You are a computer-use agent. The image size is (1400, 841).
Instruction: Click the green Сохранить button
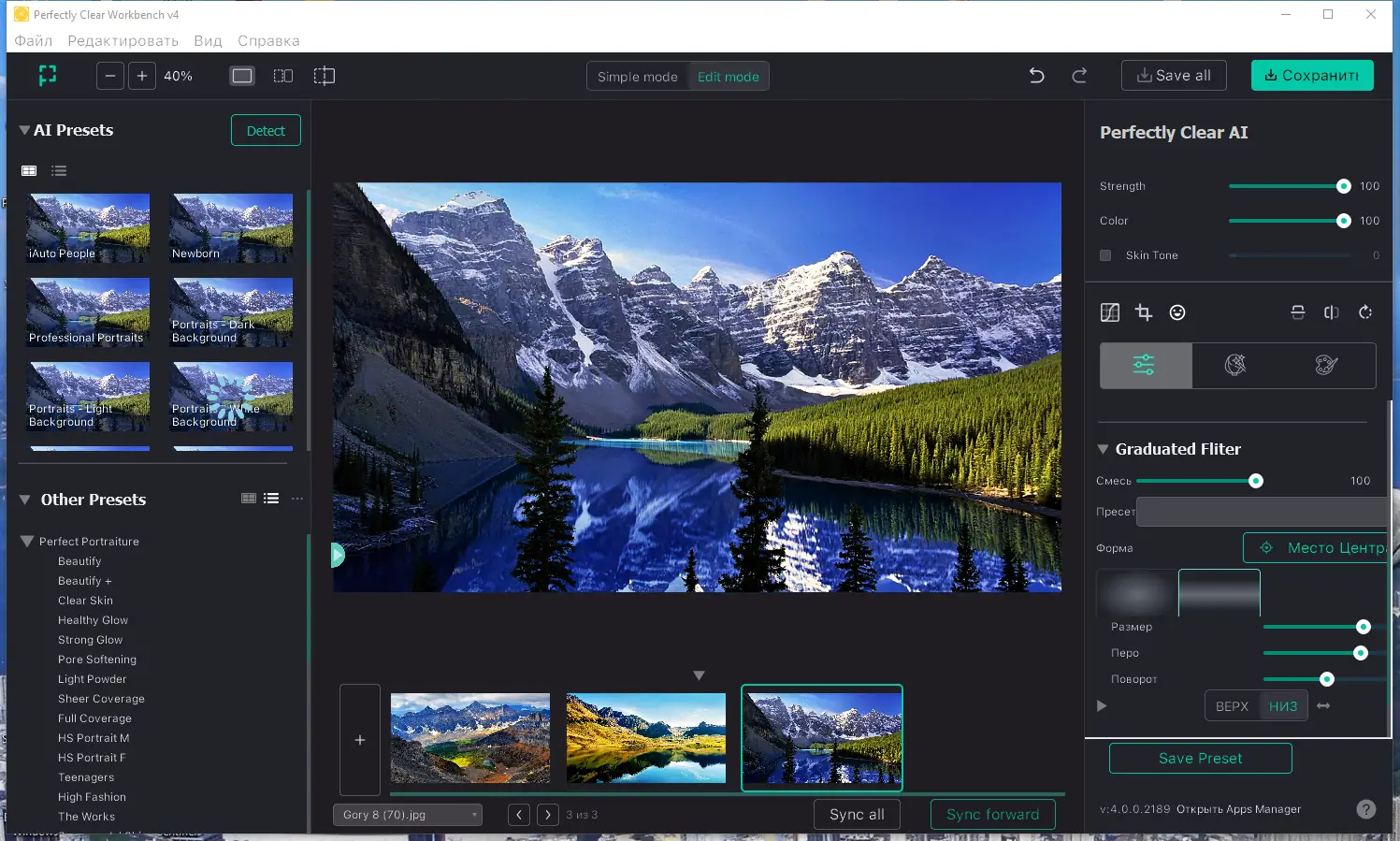[1312, 76]
